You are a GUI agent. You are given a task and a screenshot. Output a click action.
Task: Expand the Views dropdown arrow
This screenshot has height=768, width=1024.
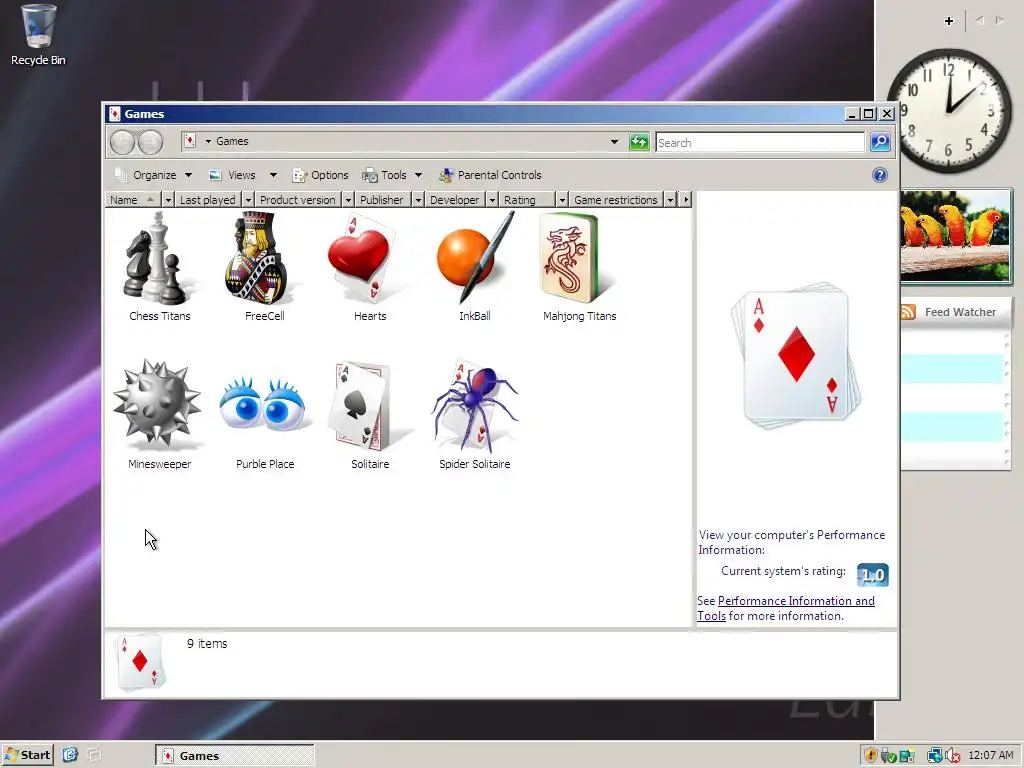click(x=274, y=175)
